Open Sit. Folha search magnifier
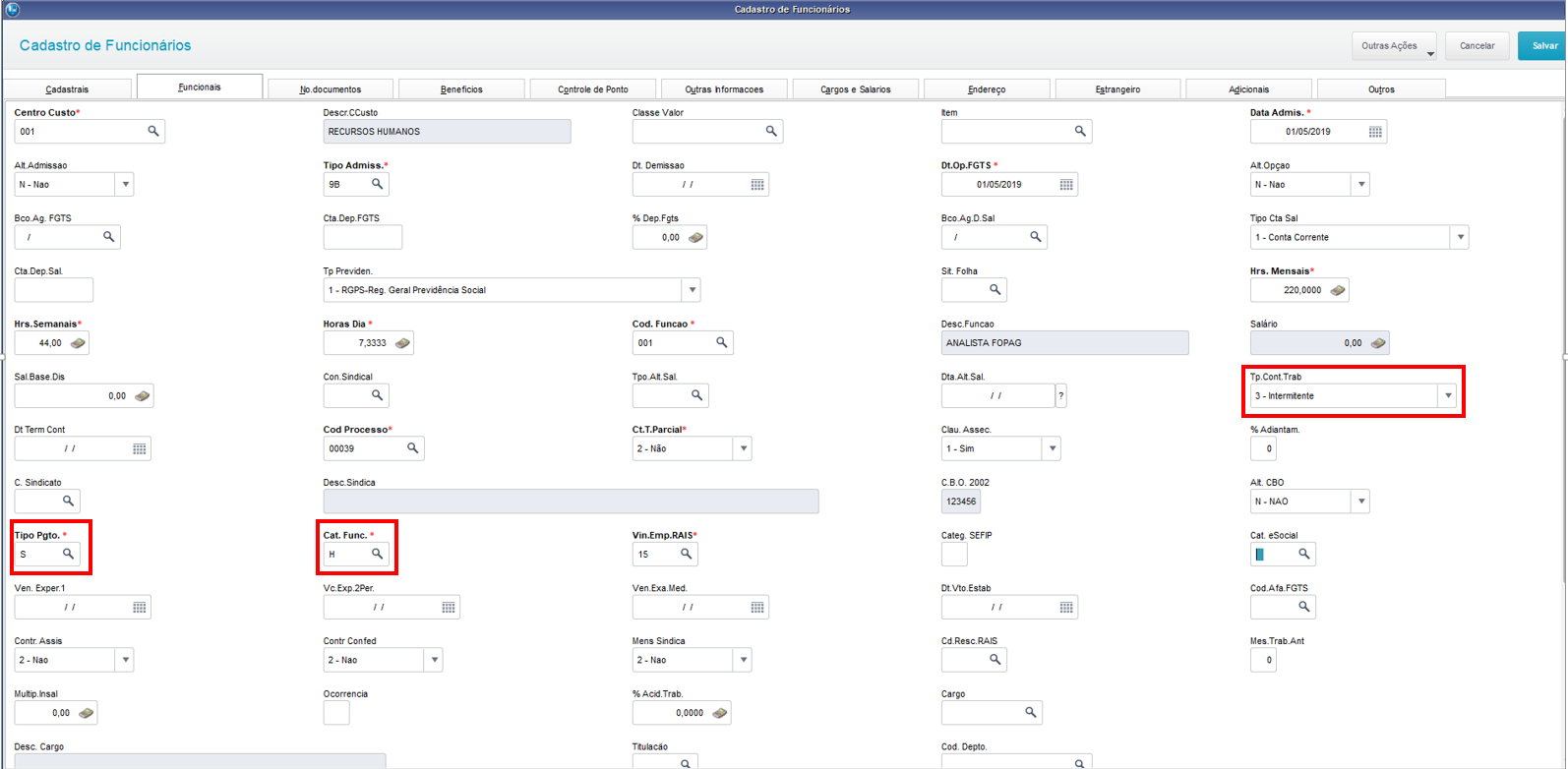Viewport: 1568px width, 769px height. pos(995,290)
